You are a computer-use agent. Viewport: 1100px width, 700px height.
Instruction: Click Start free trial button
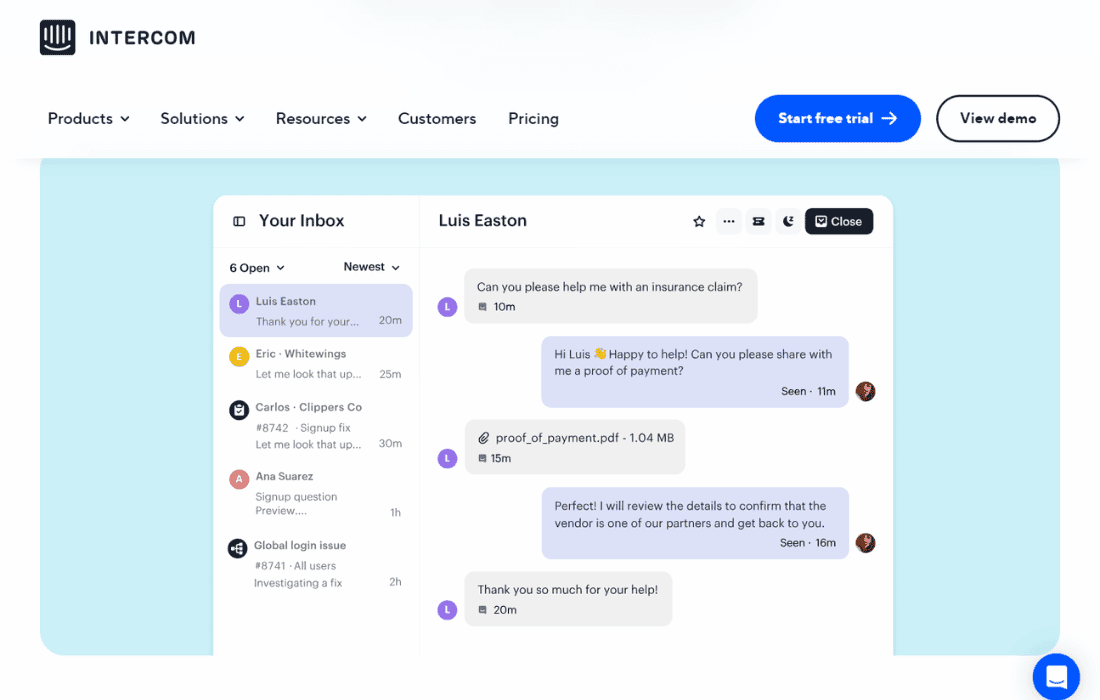click(x=838, y=119)
